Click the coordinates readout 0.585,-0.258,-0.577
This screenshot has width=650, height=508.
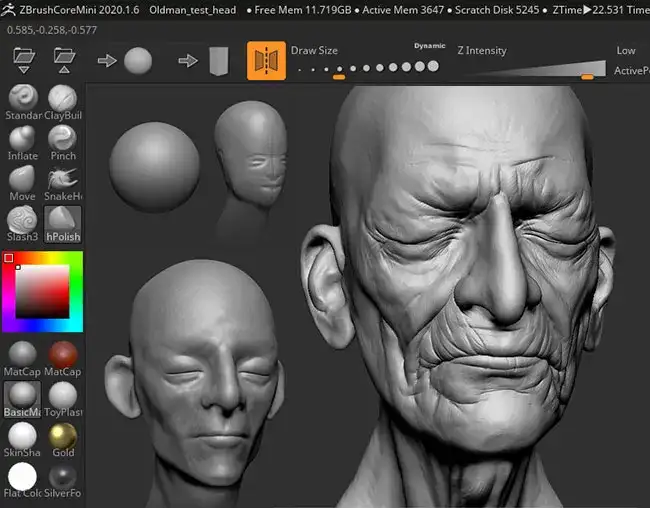click(x=52, y=30)
